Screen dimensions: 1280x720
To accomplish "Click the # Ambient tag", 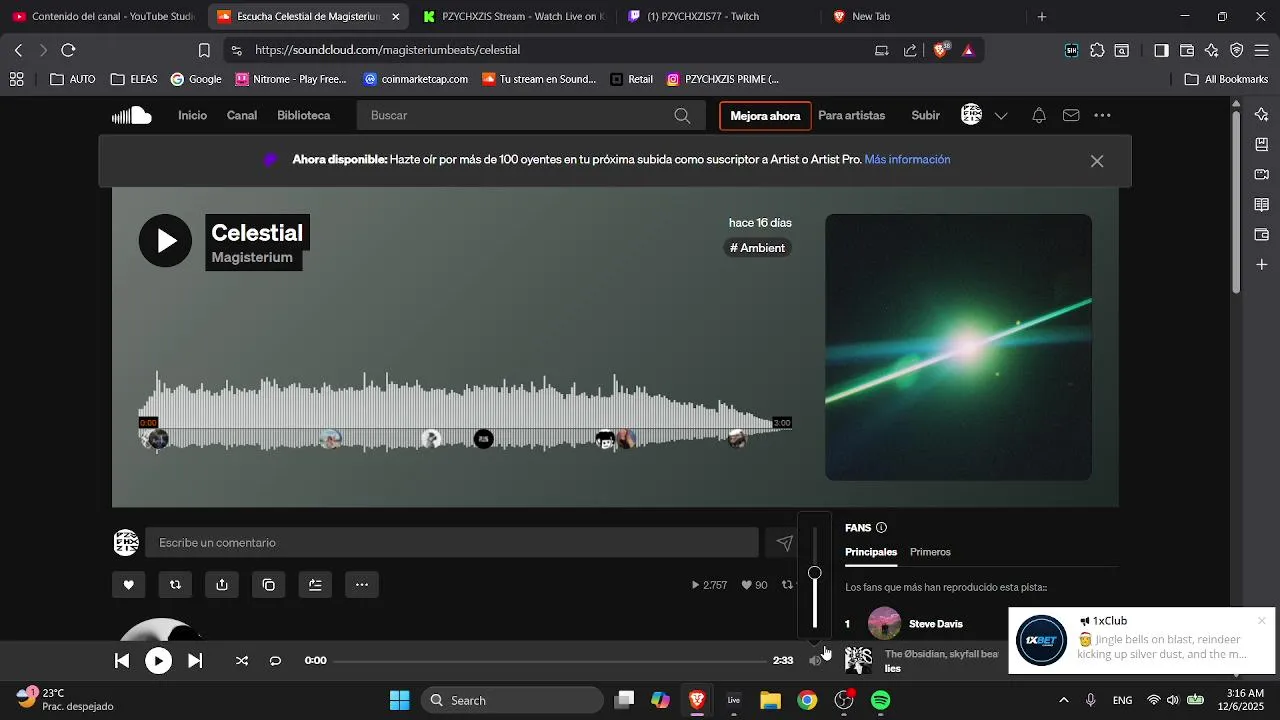I will click(758, 248).
